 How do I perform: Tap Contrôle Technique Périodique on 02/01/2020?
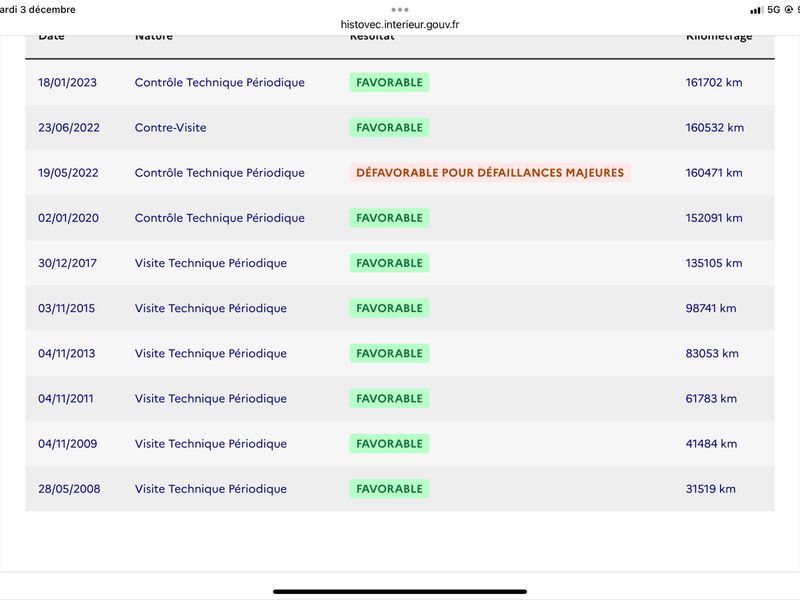[219, 218]
